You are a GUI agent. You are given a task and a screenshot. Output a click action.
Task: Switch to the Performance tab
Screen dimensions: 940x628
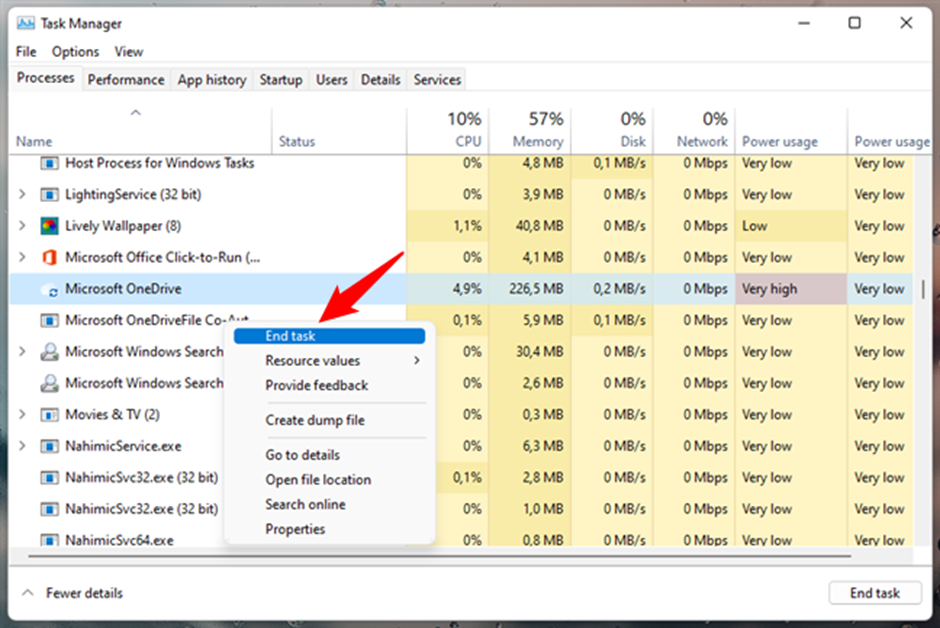click(x=126, y=80)
